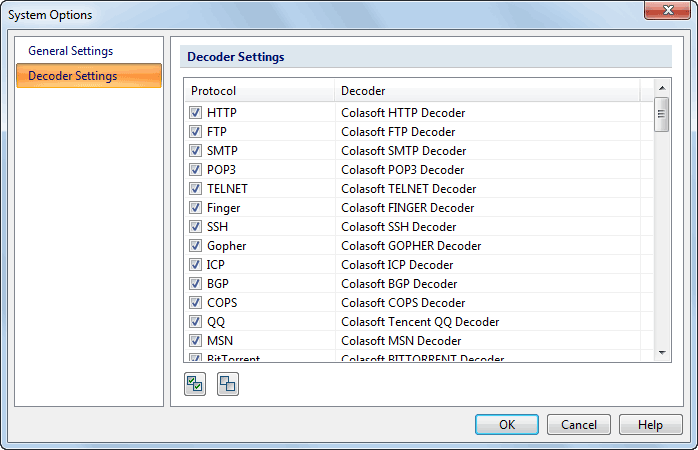Screen dimensions: 698x450
Task: Click the Select All decoders icon
Action: click(195, 384)
